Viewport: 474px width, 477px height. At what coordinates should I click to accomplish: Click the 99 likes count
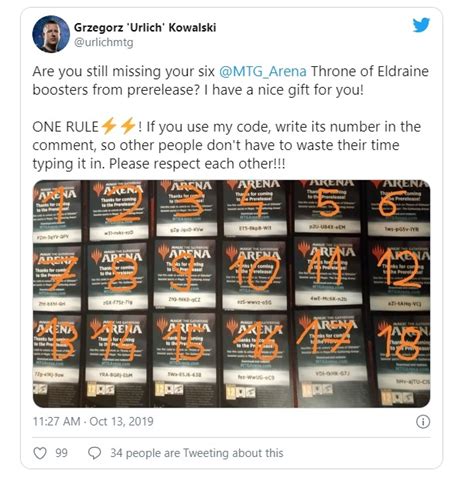(x=61, y=453)
